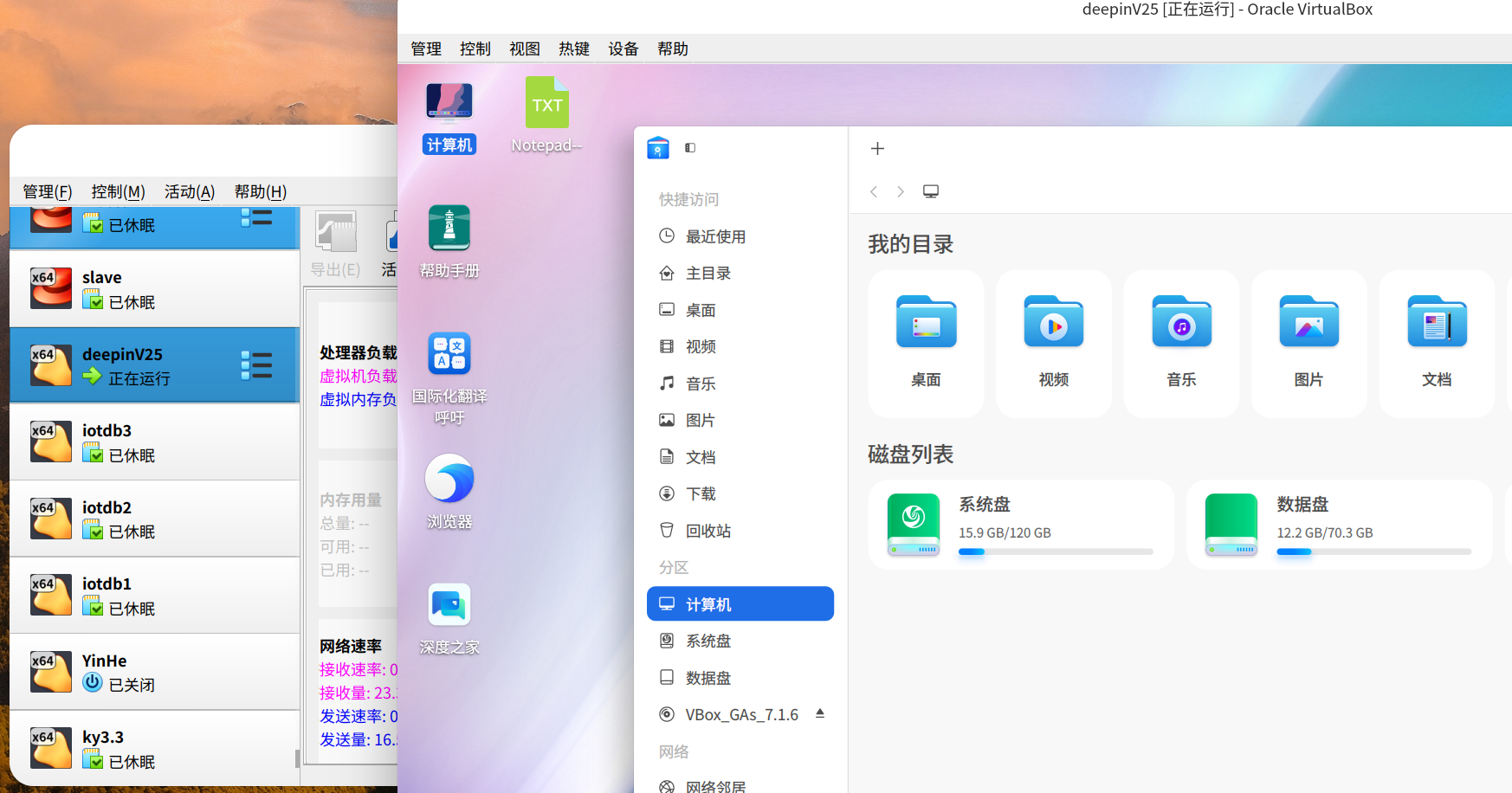This screenshot has height=793, width=1512.
Task: Select the deepinV25 virtual machine
Action: 154,365
